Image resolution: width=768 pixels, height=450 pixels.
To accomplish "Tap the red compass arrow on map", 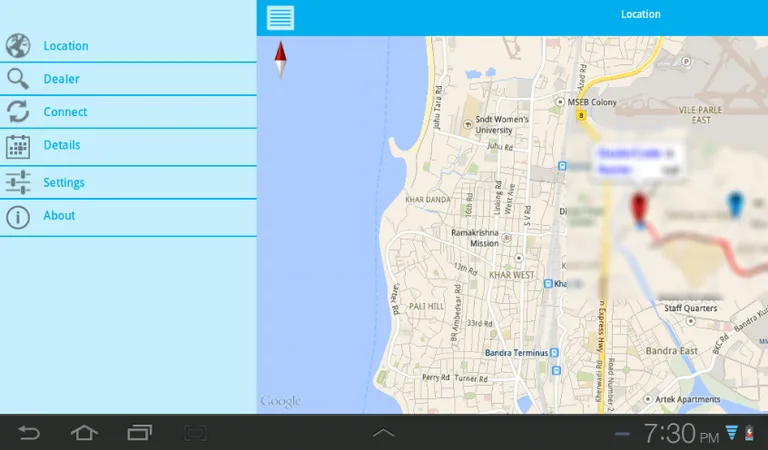I will 280,60.
